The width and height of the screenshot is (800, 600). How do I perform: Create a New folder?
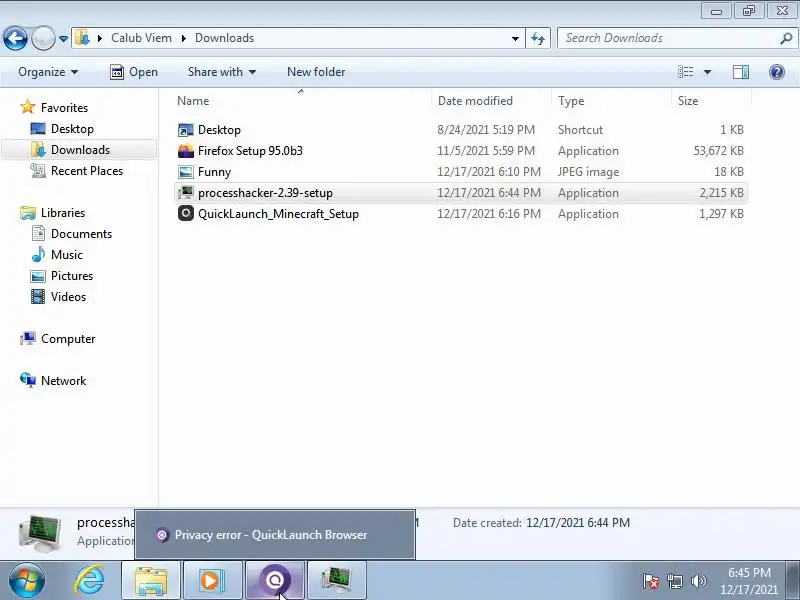pyautogui.click(x=316, y=72)
